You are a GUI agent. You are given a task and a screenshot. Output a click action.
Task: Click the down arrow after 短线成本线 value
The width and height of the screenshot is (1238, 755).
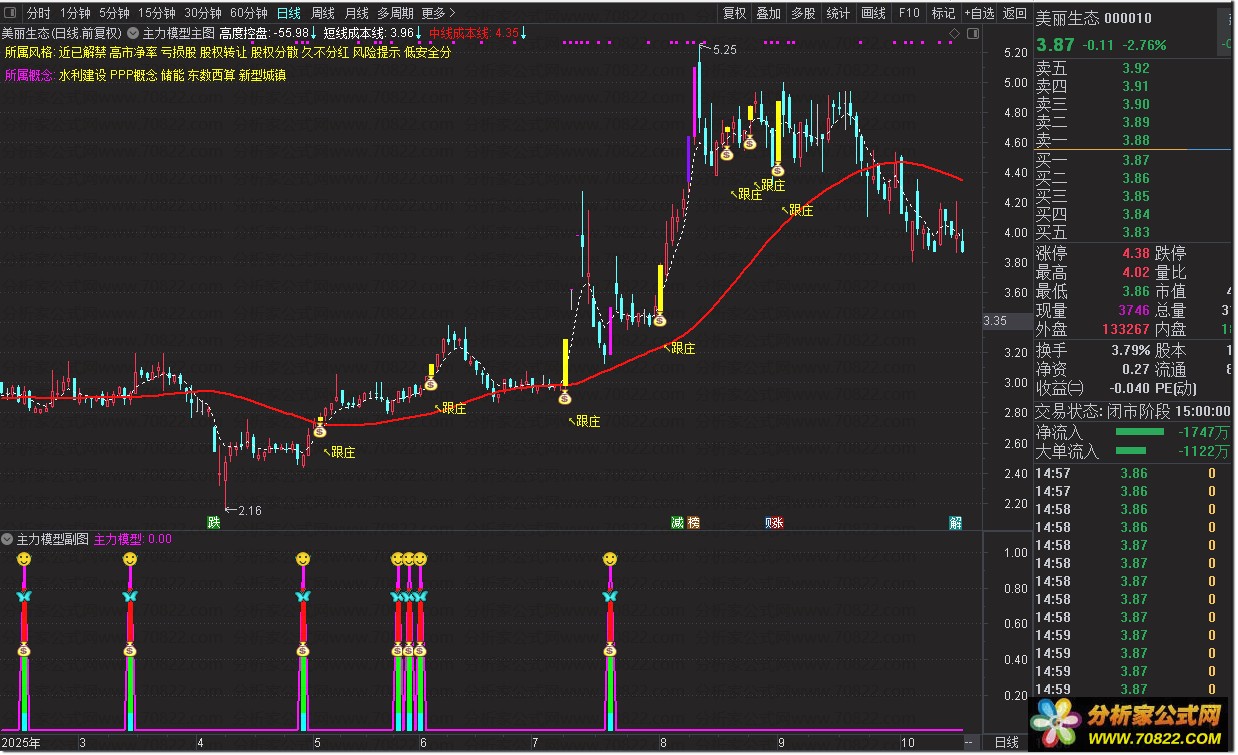point(419,33)
